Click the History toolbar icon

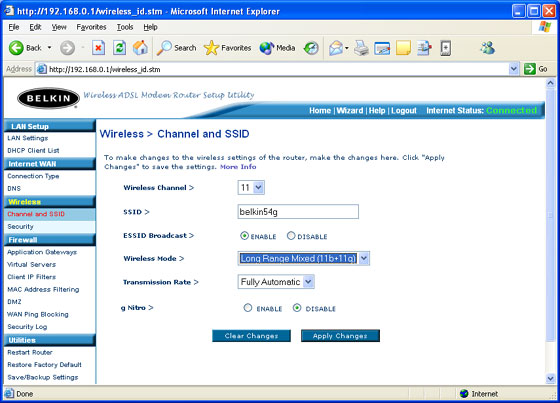coord(311,48)
